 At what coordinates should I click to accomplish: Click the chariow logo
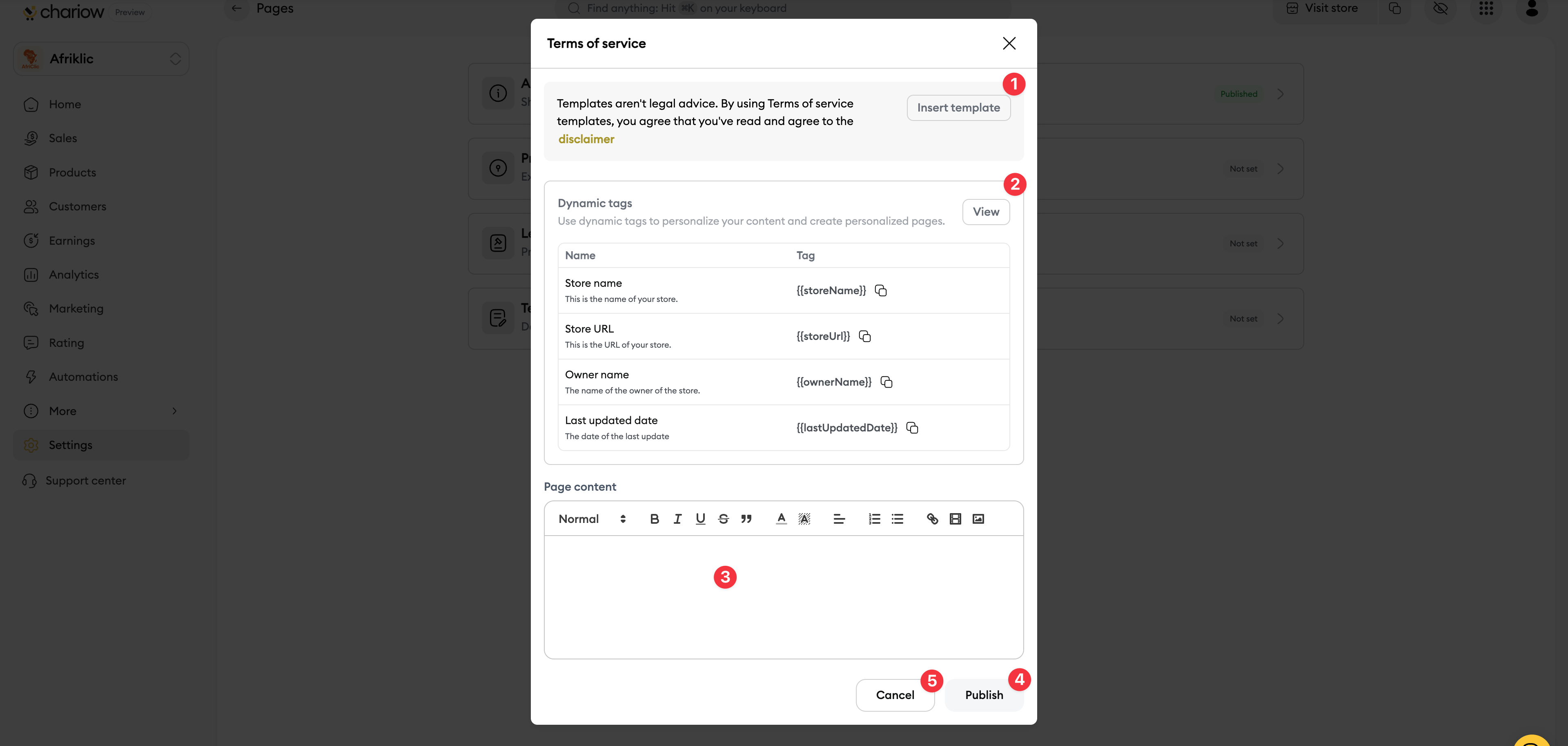(x=63, y=12)
